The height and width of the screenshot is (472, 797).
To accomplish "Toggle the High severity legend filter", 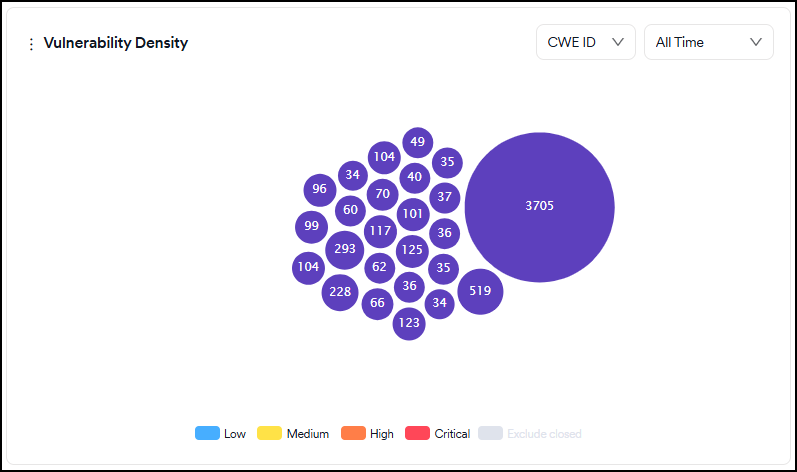I will click(367, 434).
